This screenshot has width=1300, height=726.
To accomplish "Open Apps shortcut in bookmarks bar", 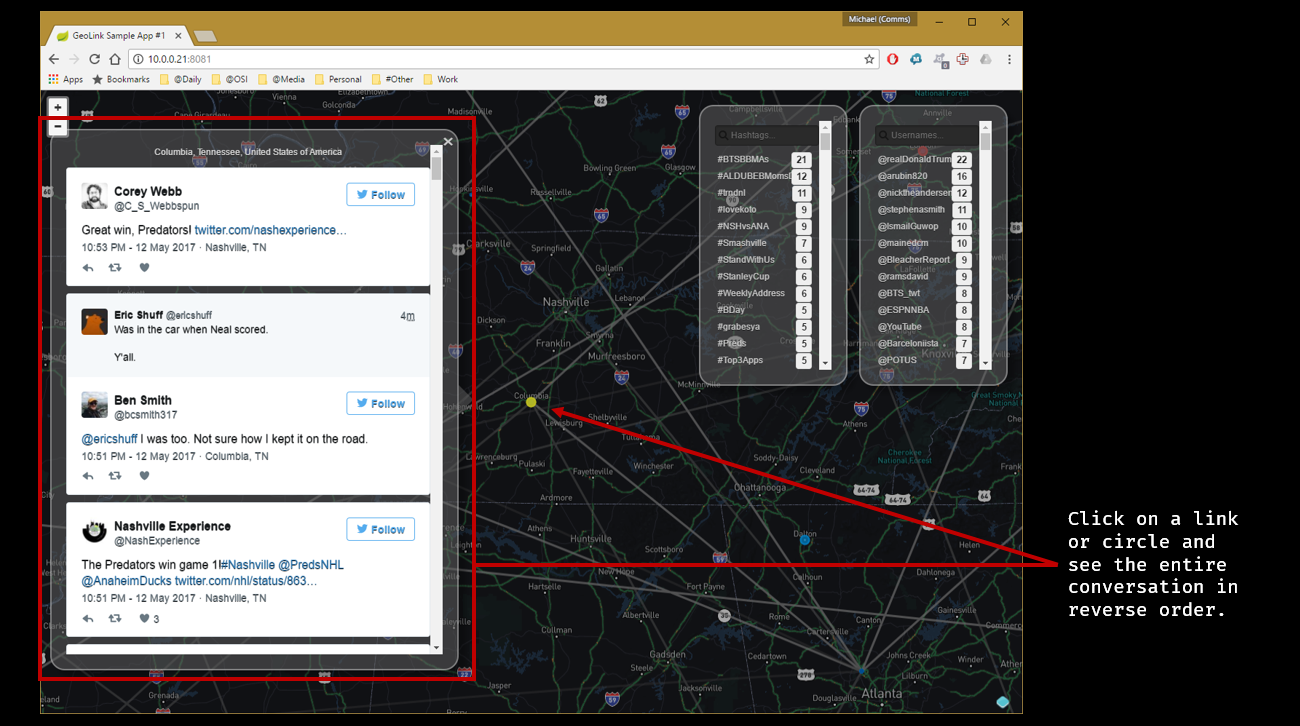I will (x=66, y=79).
